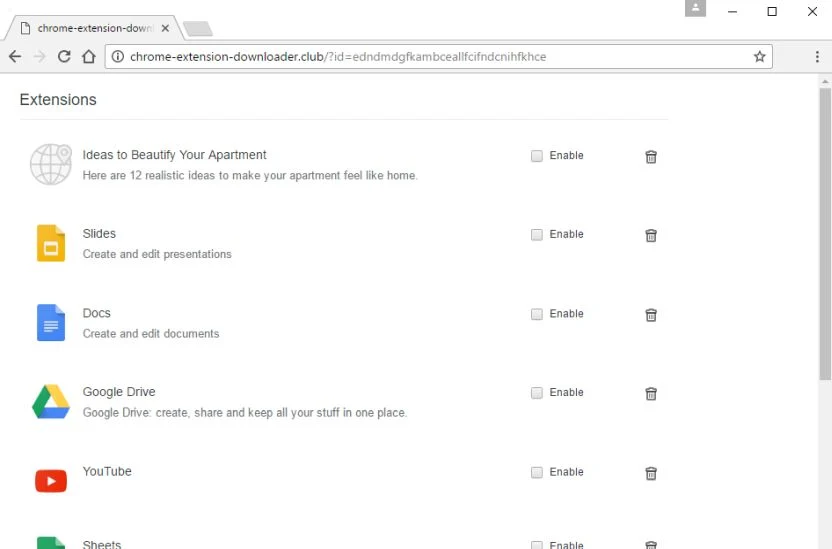The image size is (832, 549).
Task: Close the chrome-extension-downloader tab
Action: click(166, 28)
